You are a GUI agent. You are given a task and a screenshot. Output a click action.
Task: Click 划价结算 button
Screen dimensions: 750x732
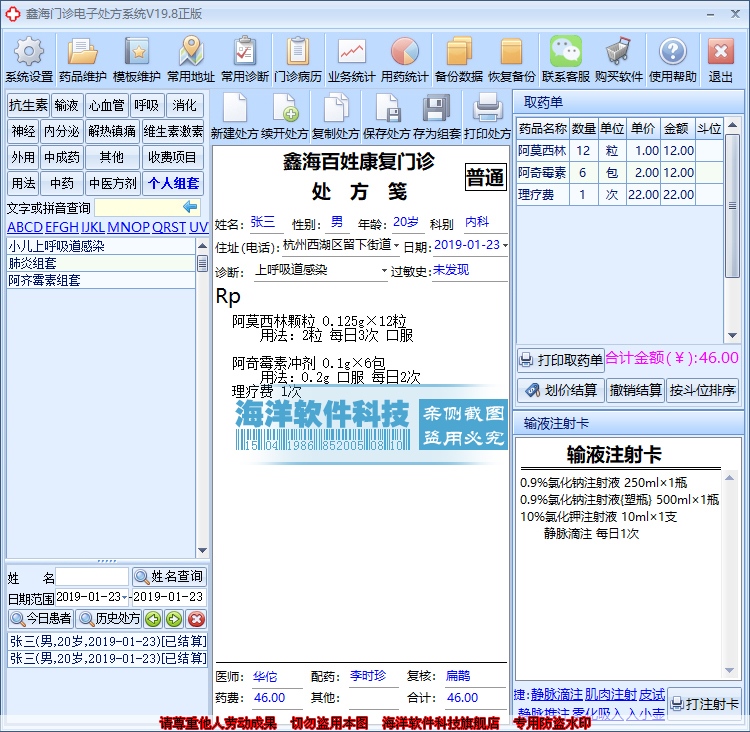coord(561,390)
